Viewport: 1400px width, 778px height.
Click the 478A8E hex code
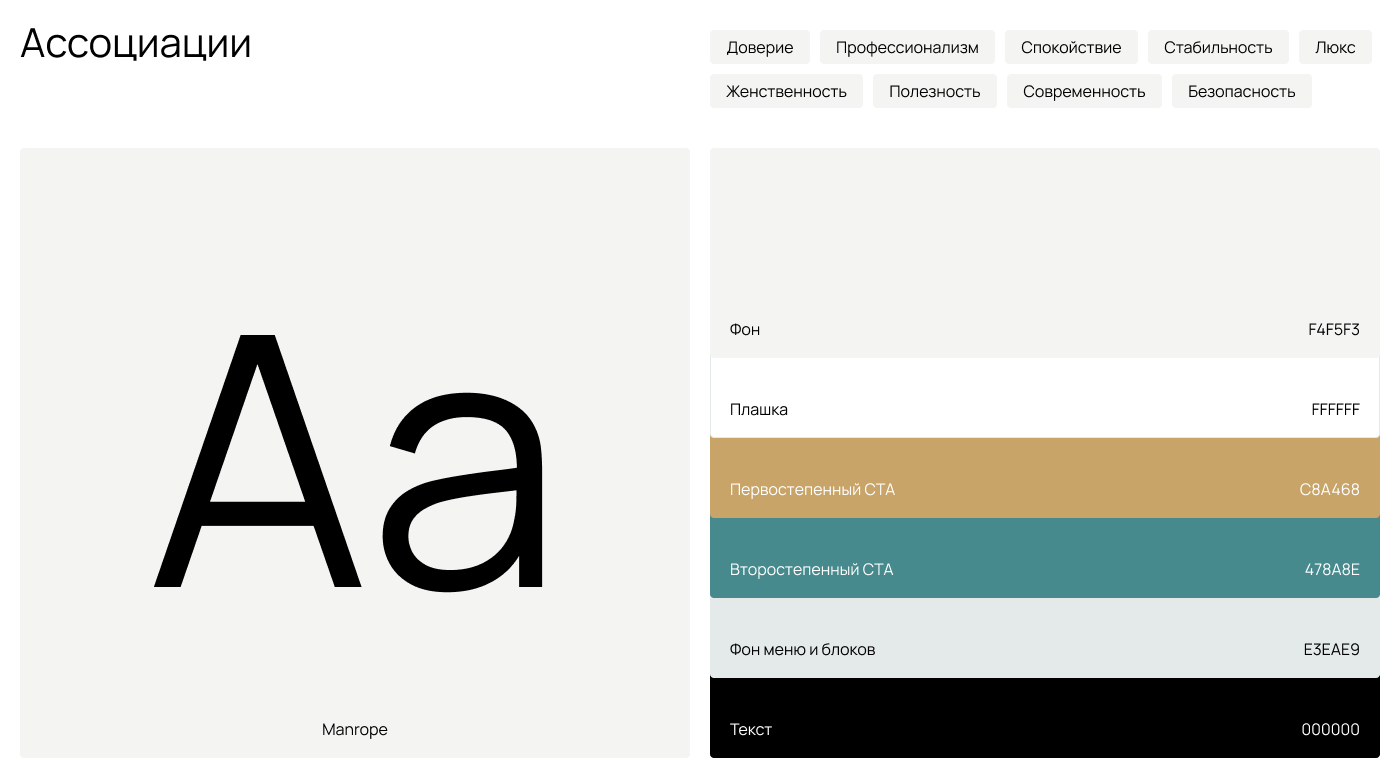(x=1331, y=570)
